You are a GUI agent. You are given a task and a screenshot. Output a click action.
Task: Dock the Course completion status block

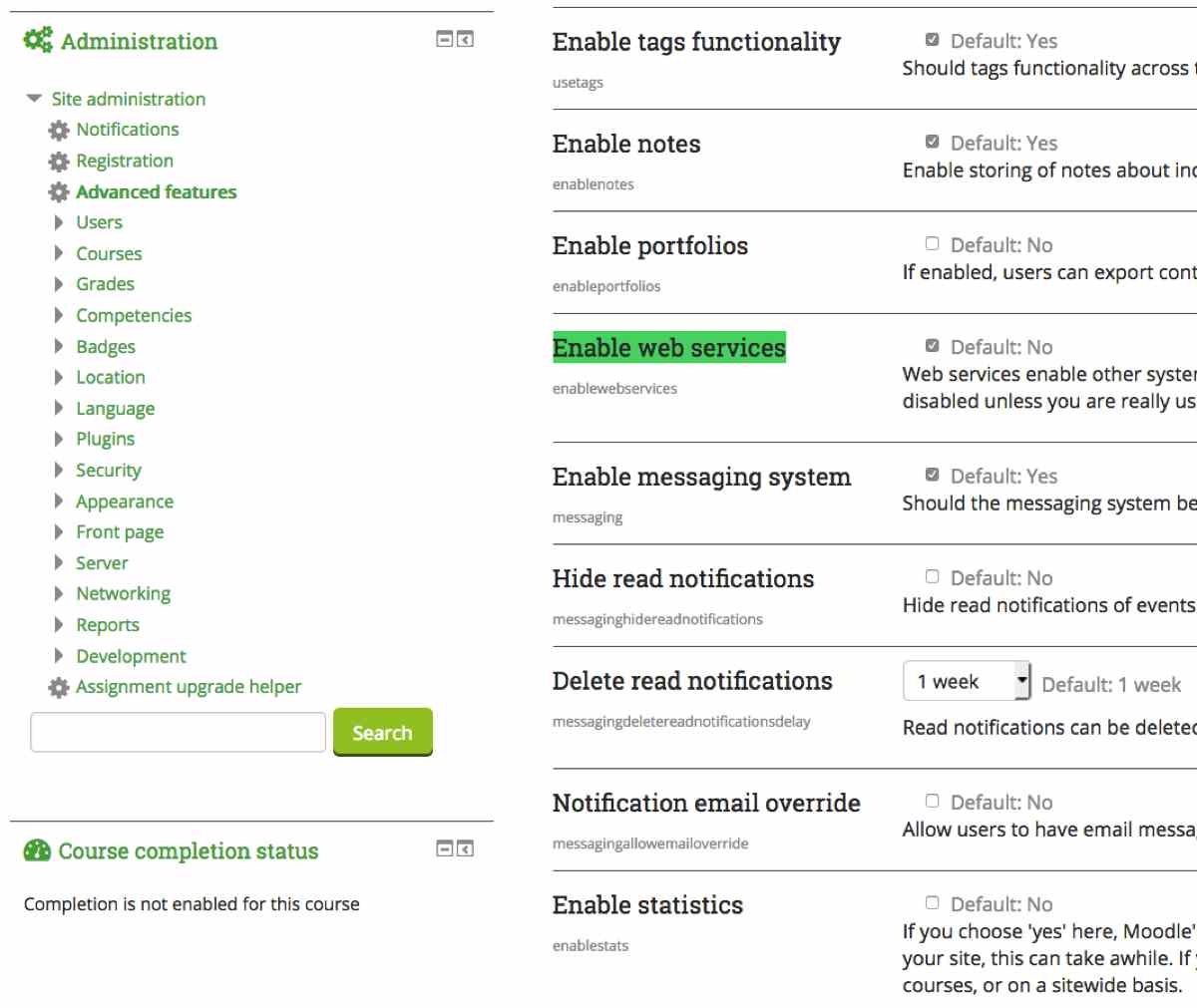[x=465, y=849]
